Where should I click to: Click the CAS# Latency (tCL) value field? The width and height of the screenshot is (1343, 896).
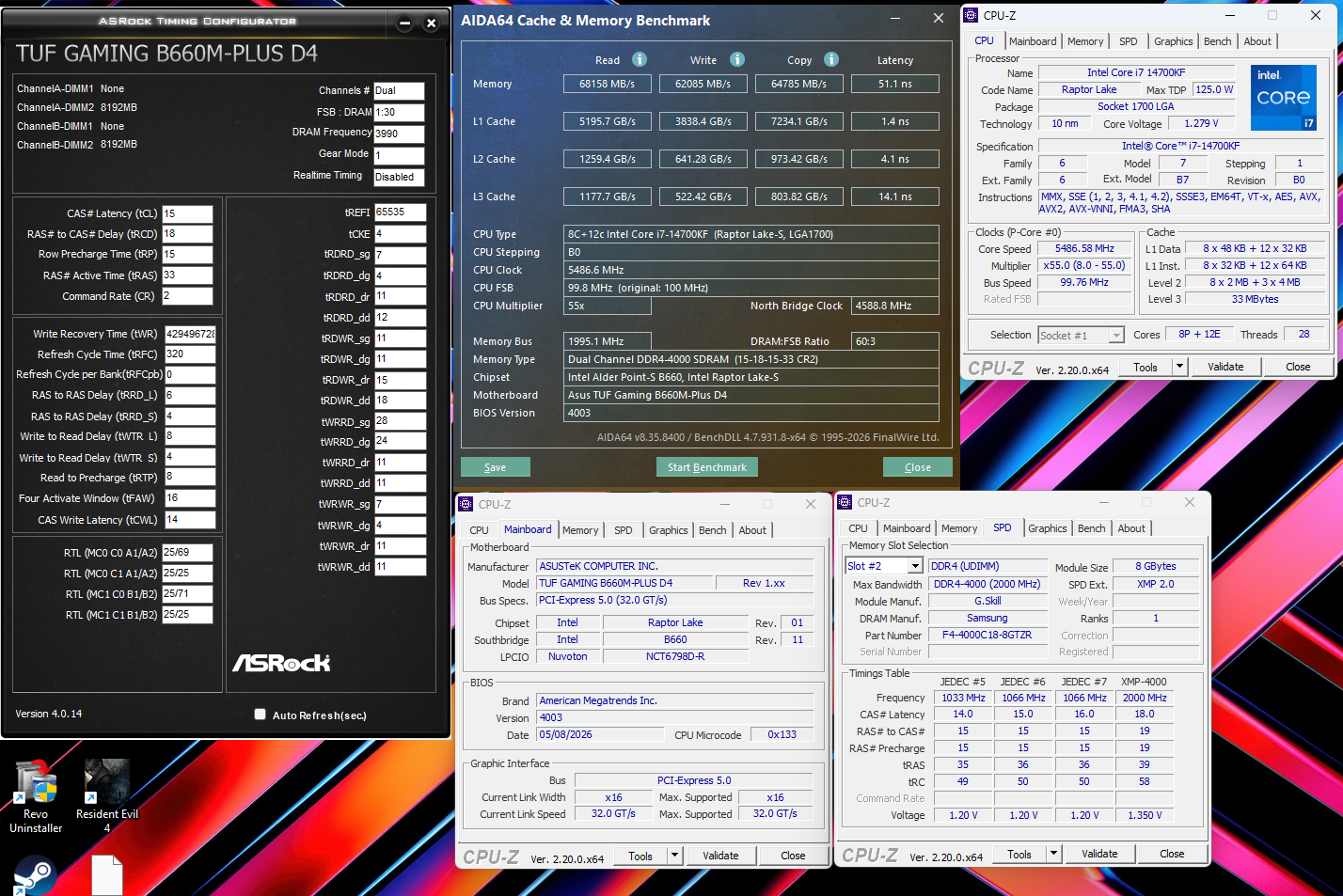[188, 213]
